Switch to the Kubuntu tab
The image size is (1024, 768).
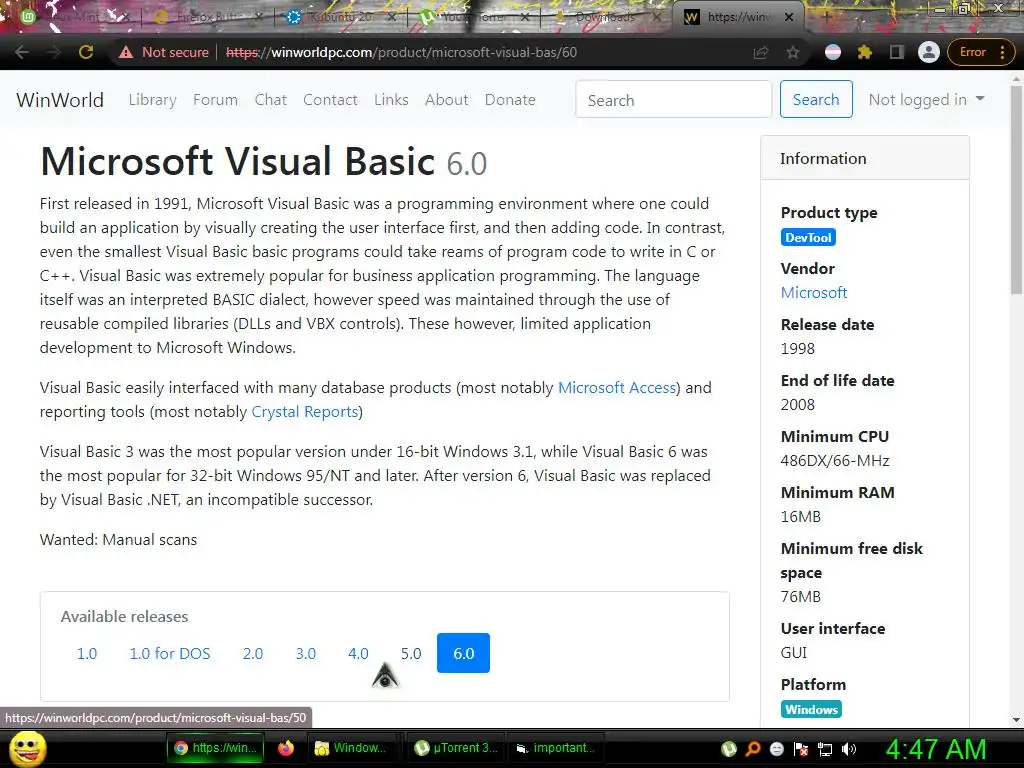[x=340, y=17]
